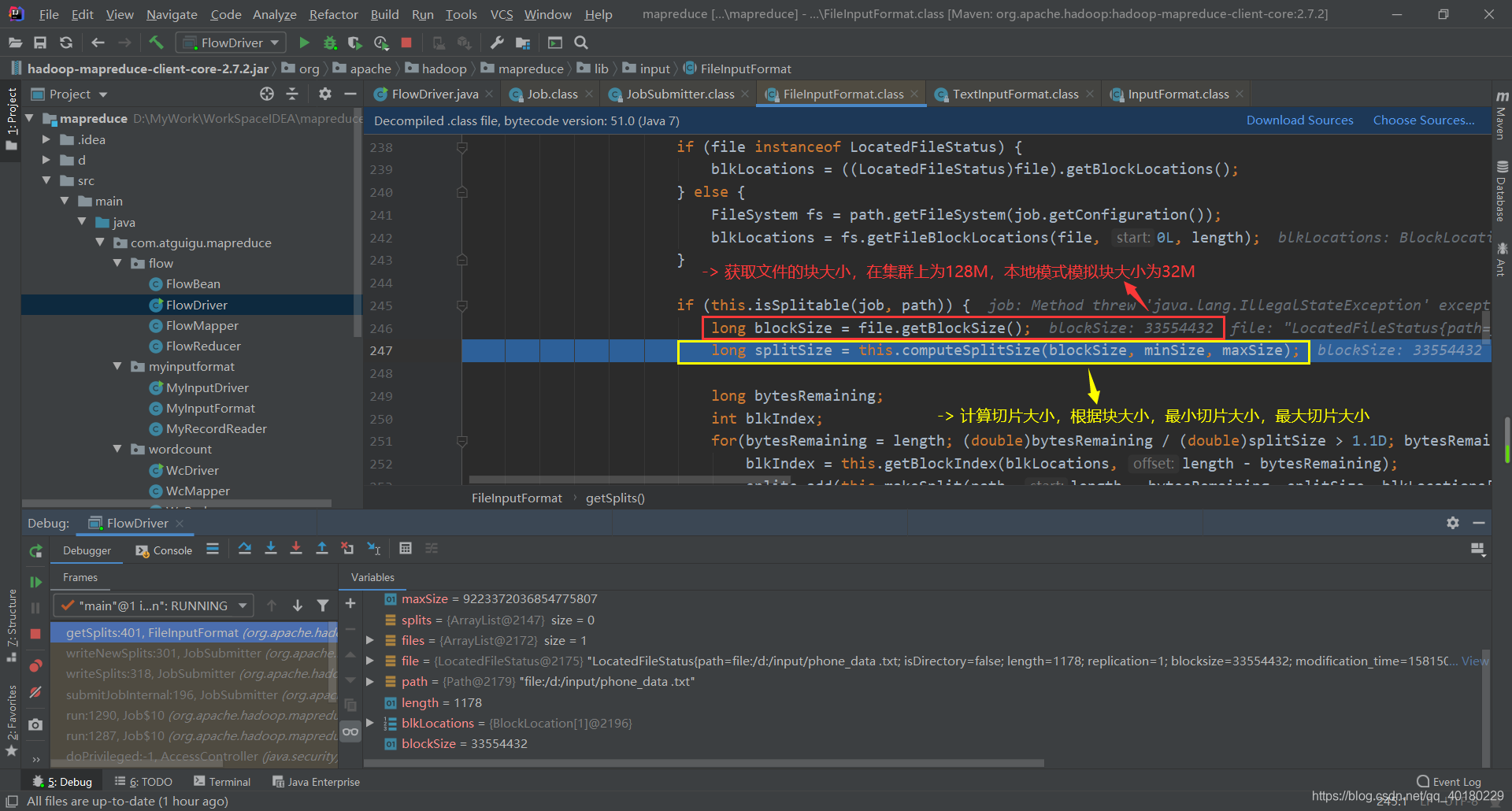1512x811 pixels.
Task: Stop the running process in main toolbar
Action: coord(406,43)
